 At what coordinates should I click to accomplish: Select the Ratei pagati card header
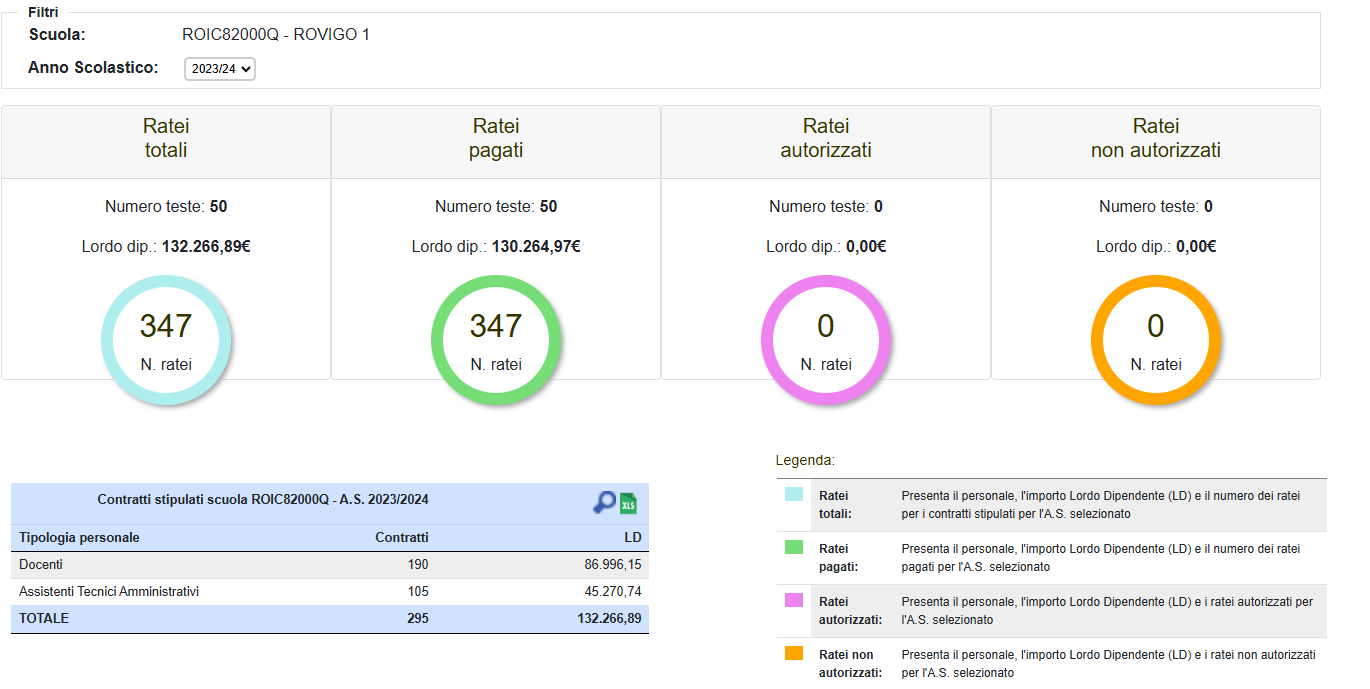pyautogui.click(x=496, y=139)
